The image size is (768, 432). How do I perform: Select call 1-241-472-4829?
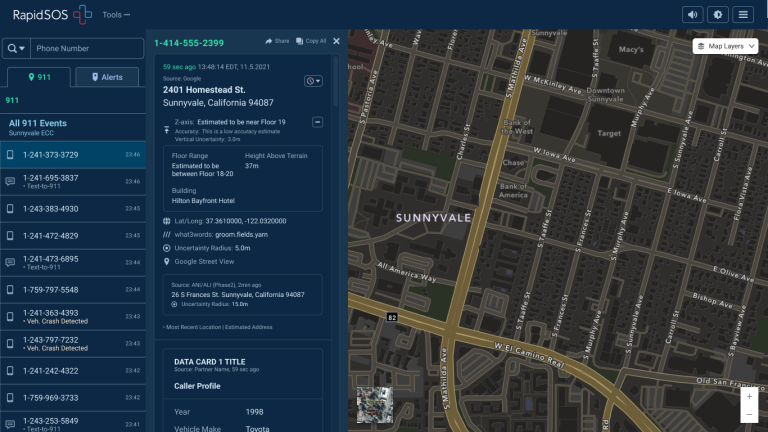point(73,236)
